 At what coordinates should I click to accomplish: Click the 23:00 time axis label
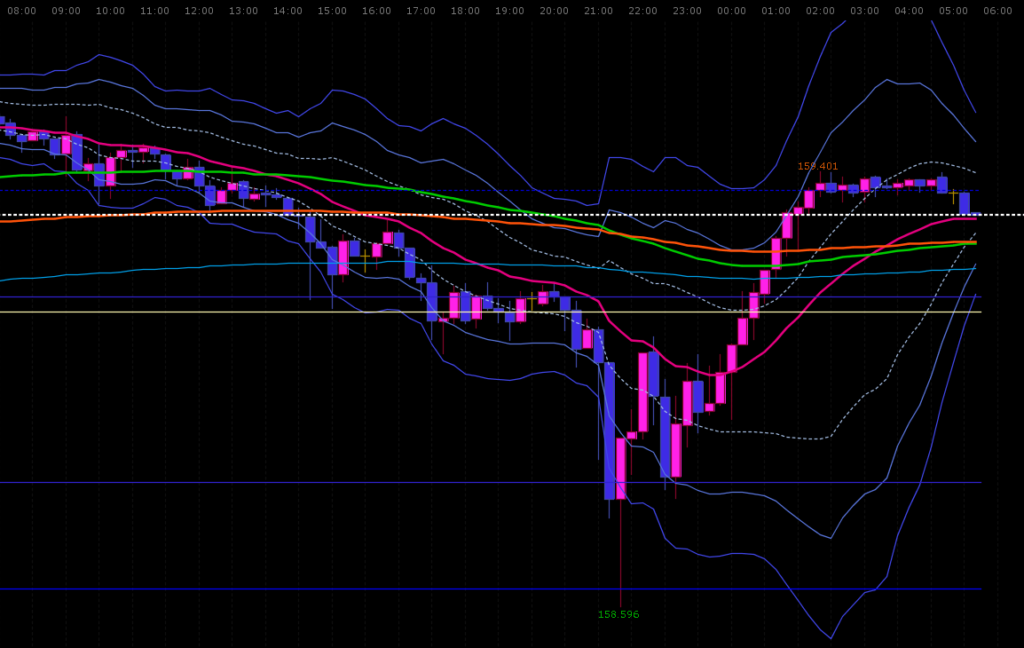coord(688,11)
